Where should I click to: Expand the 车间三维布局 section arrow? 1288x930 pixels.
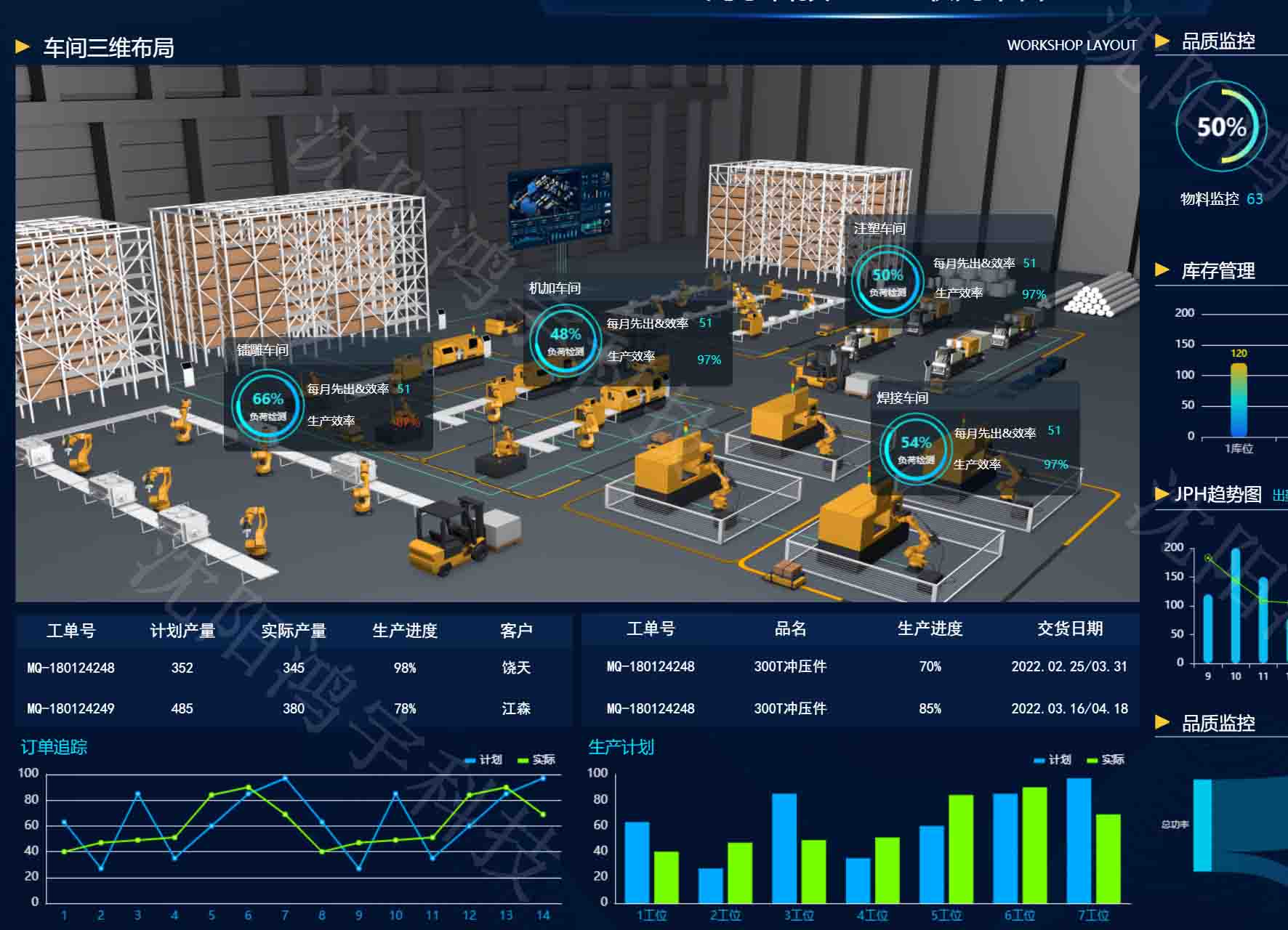[23, 47]
